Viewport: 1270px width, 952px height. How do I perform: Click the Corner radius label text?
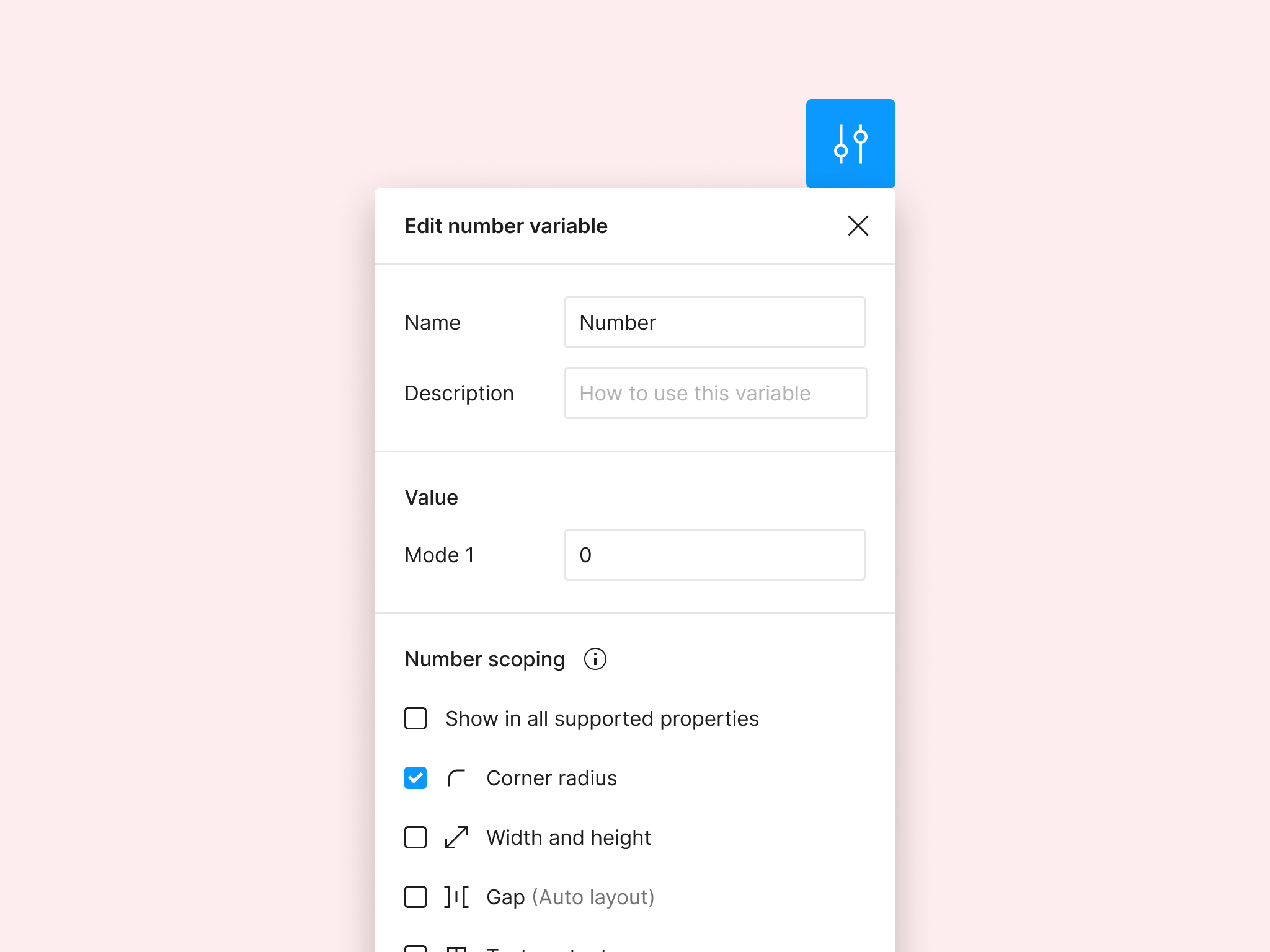pyautogui.click(x=552, y=778)
